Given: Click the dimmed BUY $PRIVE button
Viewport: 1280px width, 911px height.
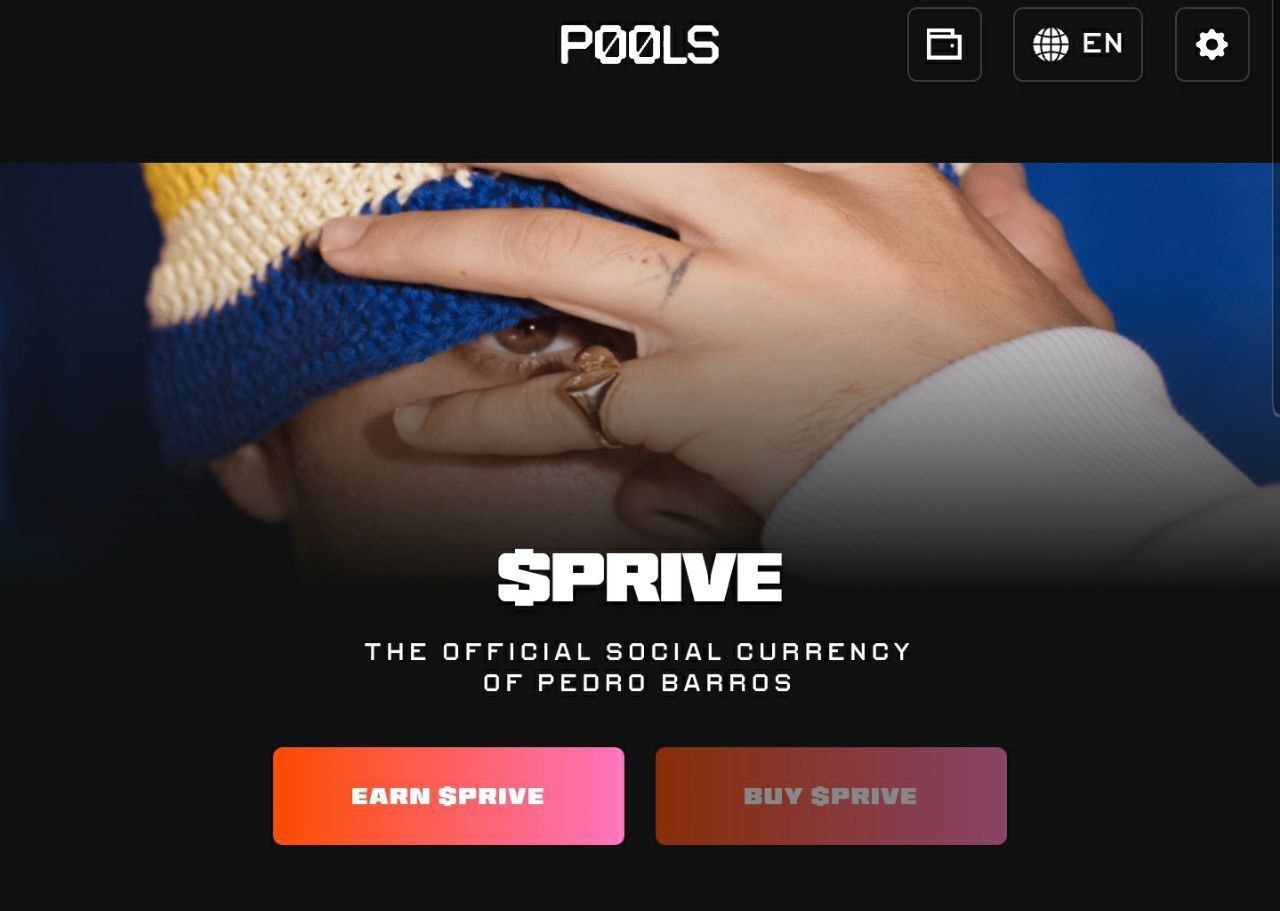Looking at the screenshot, I should (831, 796).
